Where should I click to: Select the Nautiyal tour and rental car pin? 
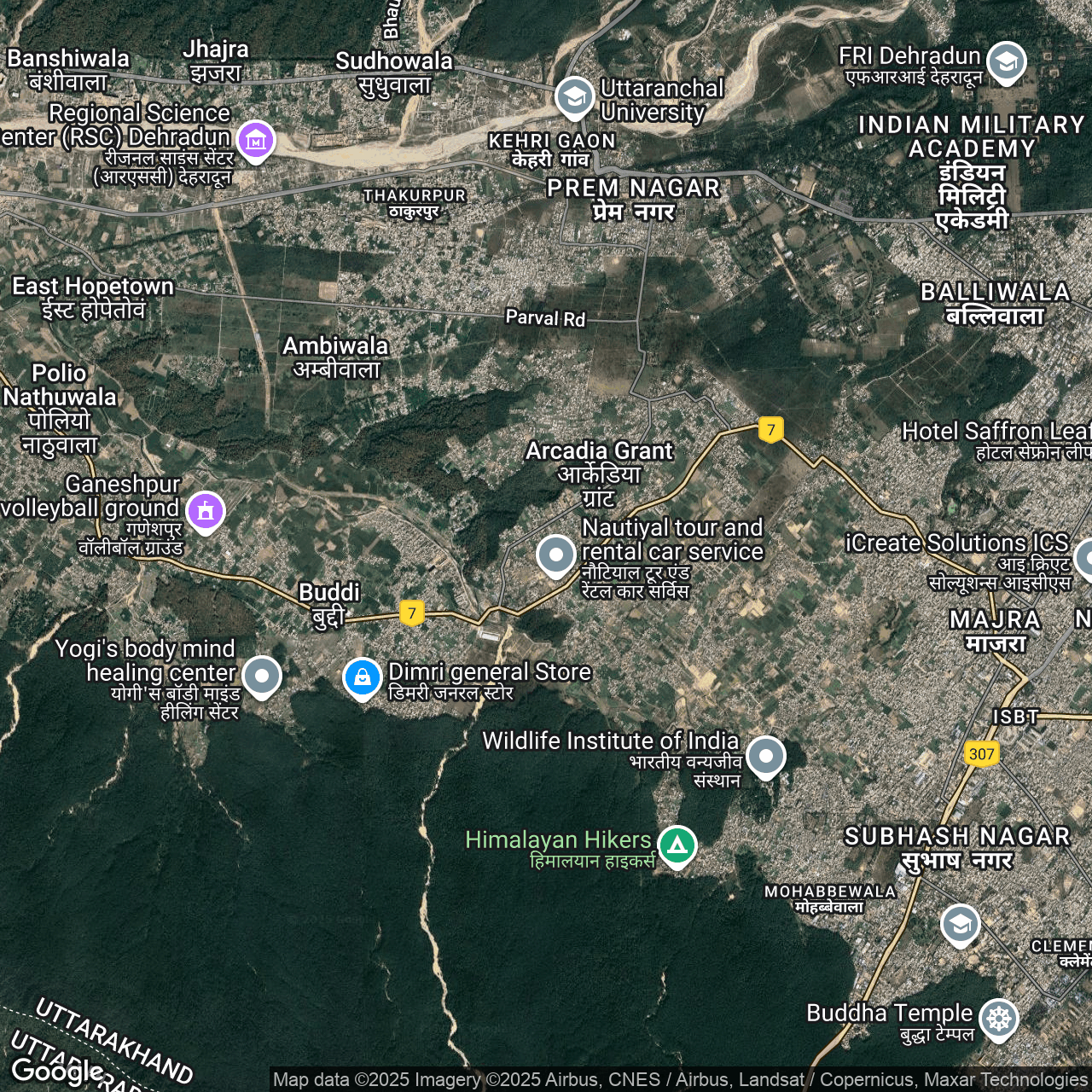click(556, 555)
